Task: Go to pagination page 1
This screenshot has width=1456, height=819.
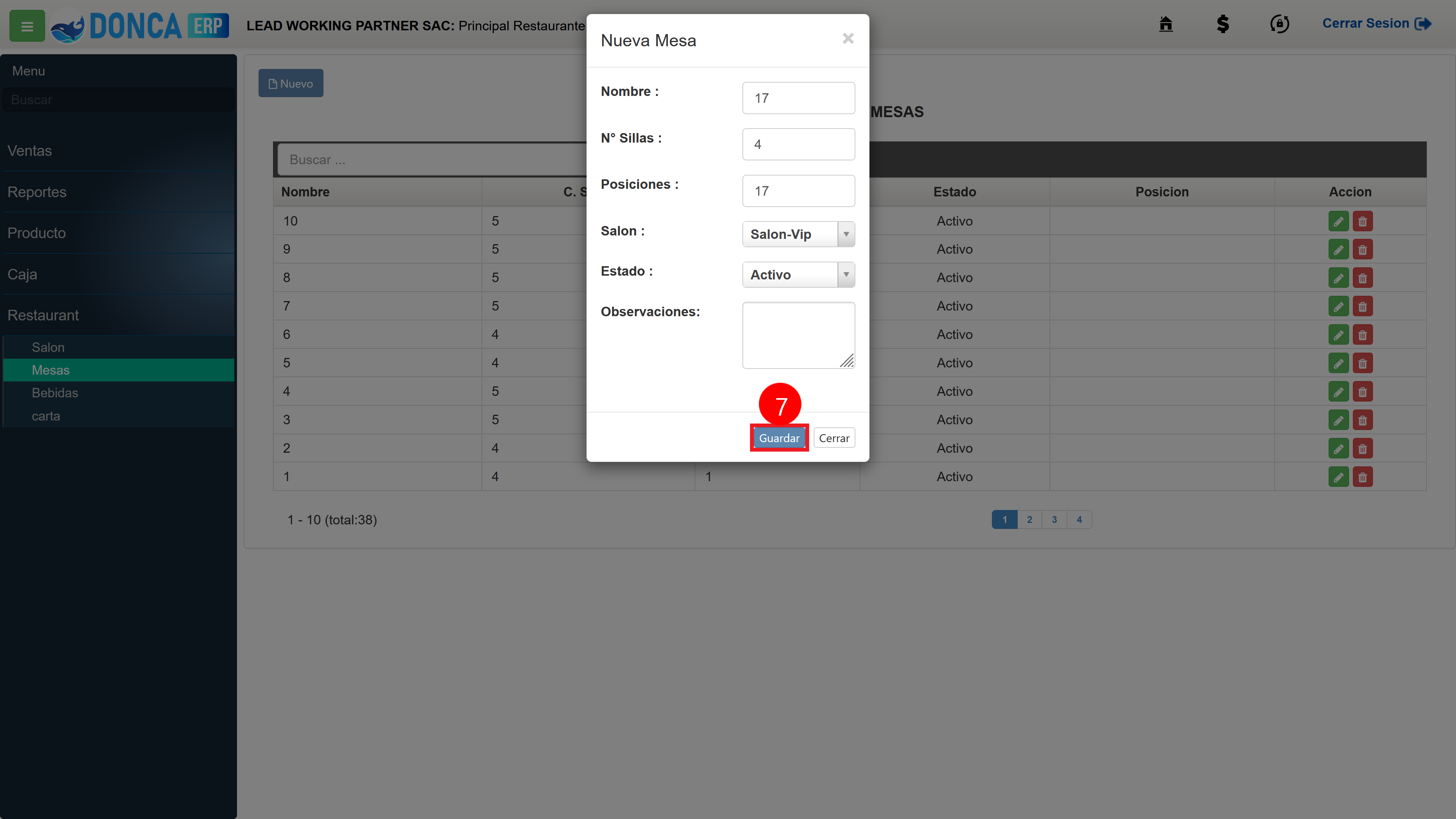Action: pyautogui.click(x=1004, y=519)
